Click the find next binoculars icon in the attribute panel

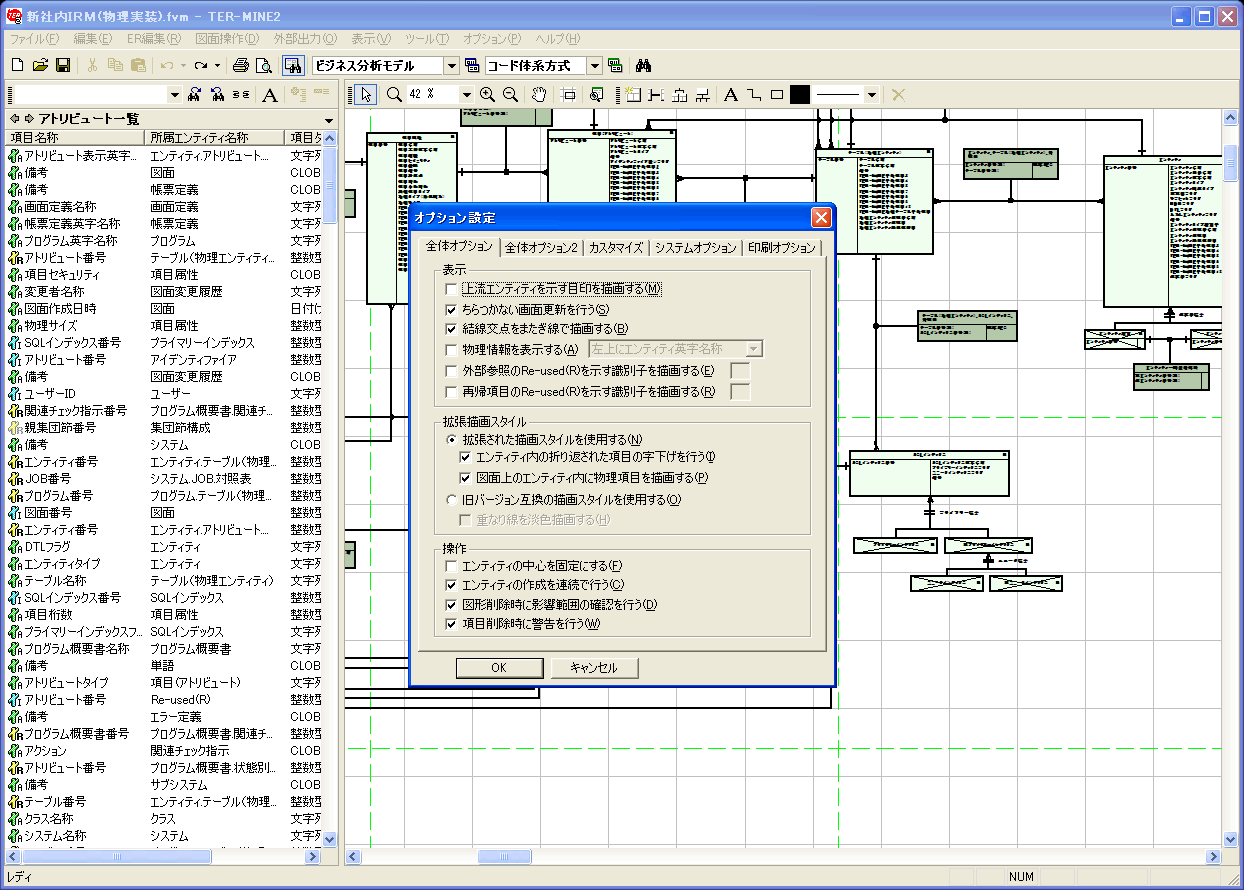(x=195, y=94)
